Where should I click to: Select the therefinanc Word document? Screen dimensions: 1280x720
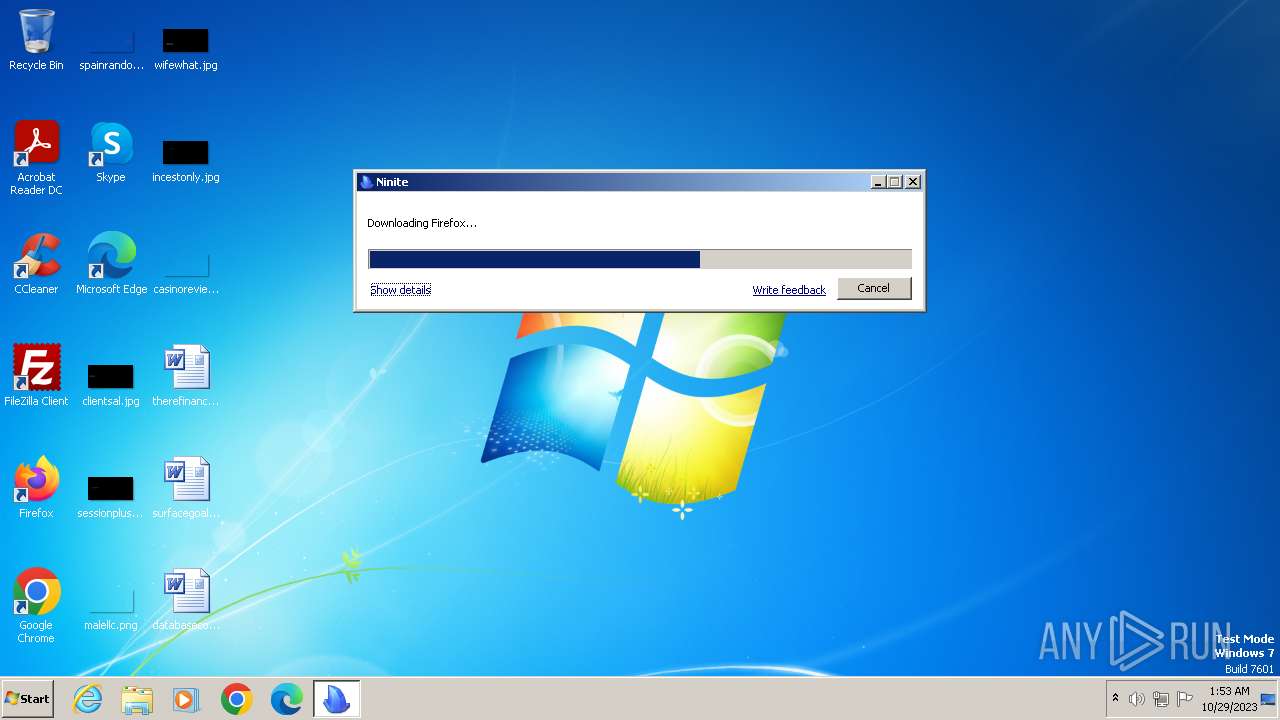click(x=186, y=376)
